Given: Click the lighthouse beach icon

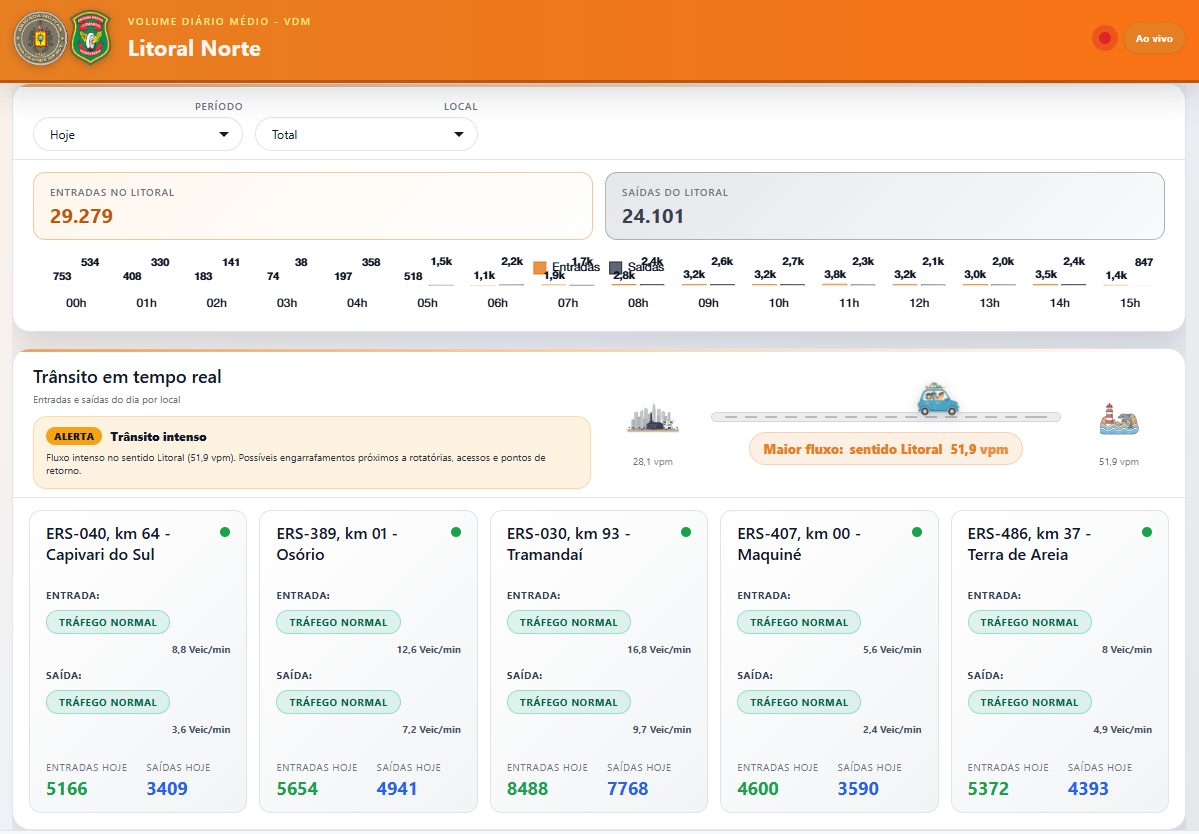Looking at the screenshot, I should coord(1118,419).
